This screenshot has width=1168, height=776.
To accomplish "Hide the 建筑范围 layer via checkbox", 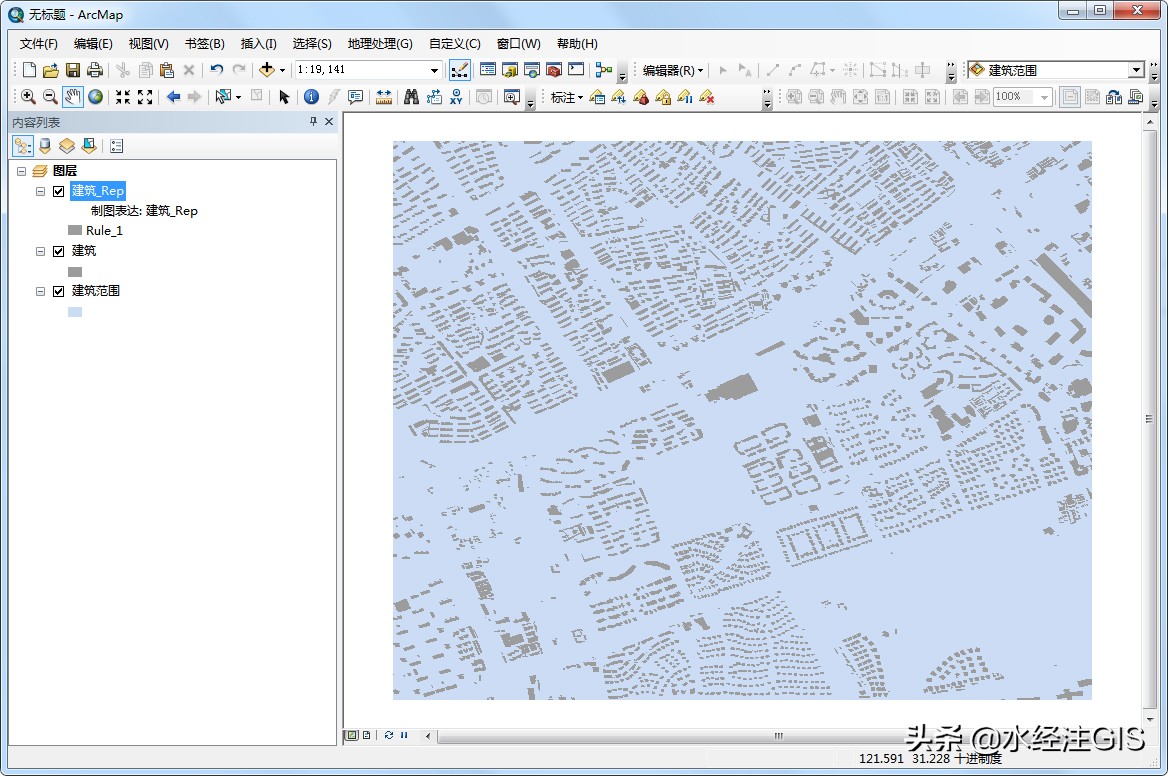I will 58,291.
